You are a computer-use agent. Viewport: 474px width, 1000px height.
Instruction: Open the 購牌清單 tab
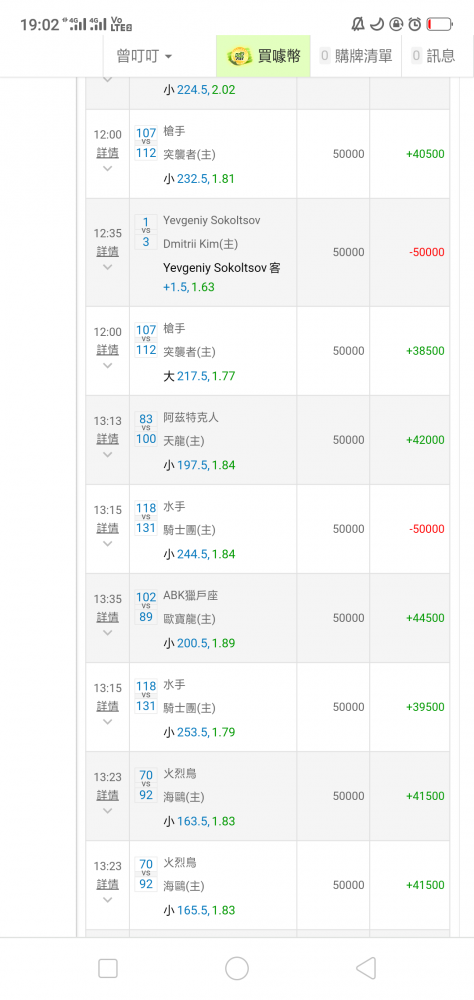pyautogui.click(x=356, y=56)
